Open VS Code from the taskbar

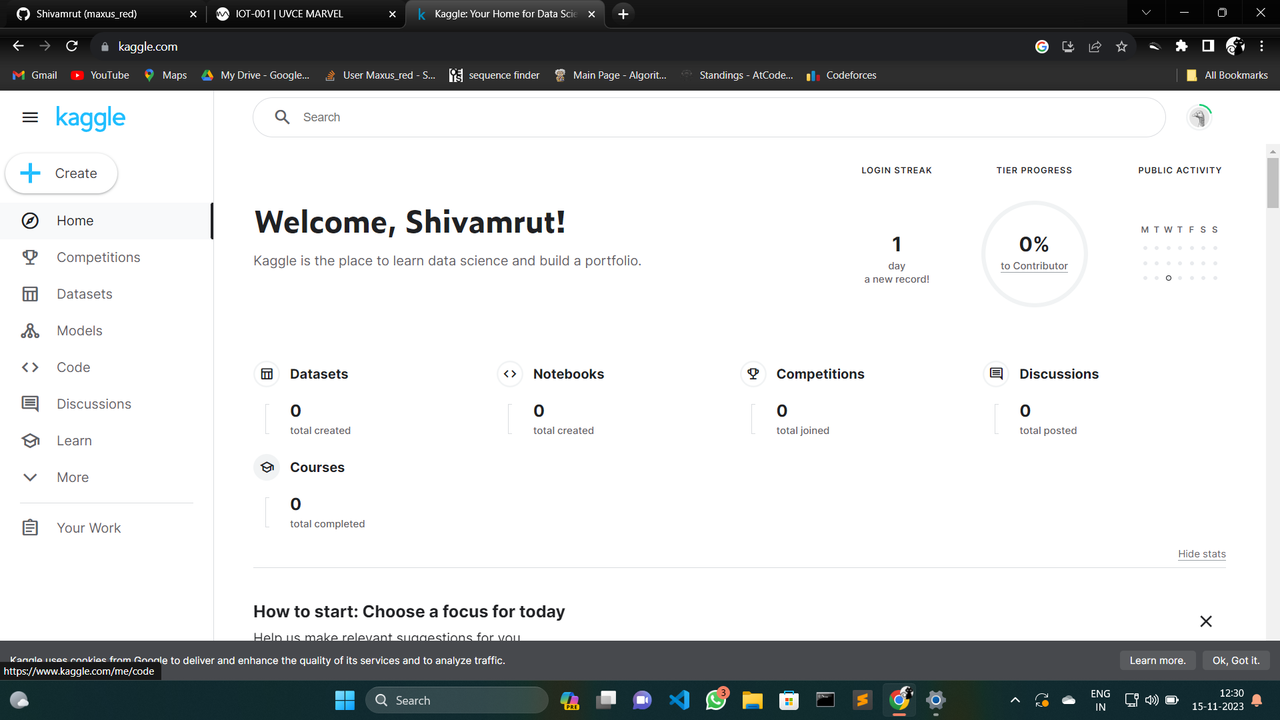679,700
